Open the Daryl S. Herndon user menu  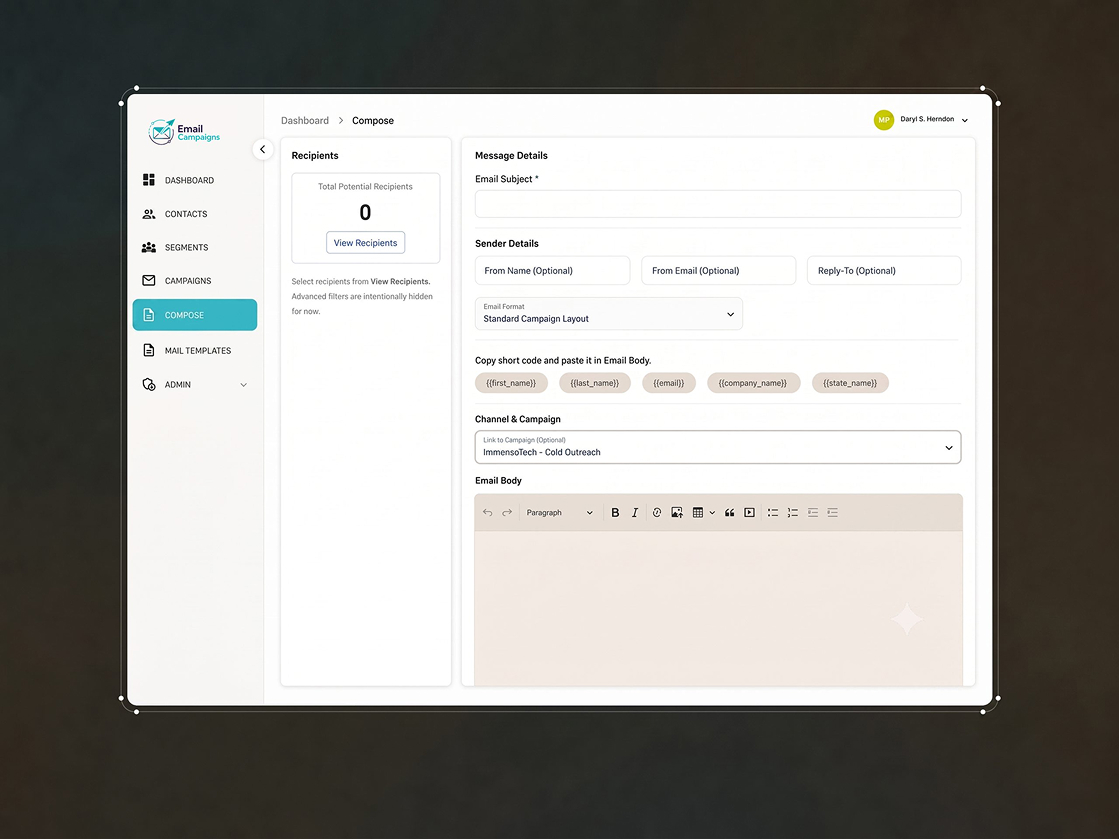933,119
